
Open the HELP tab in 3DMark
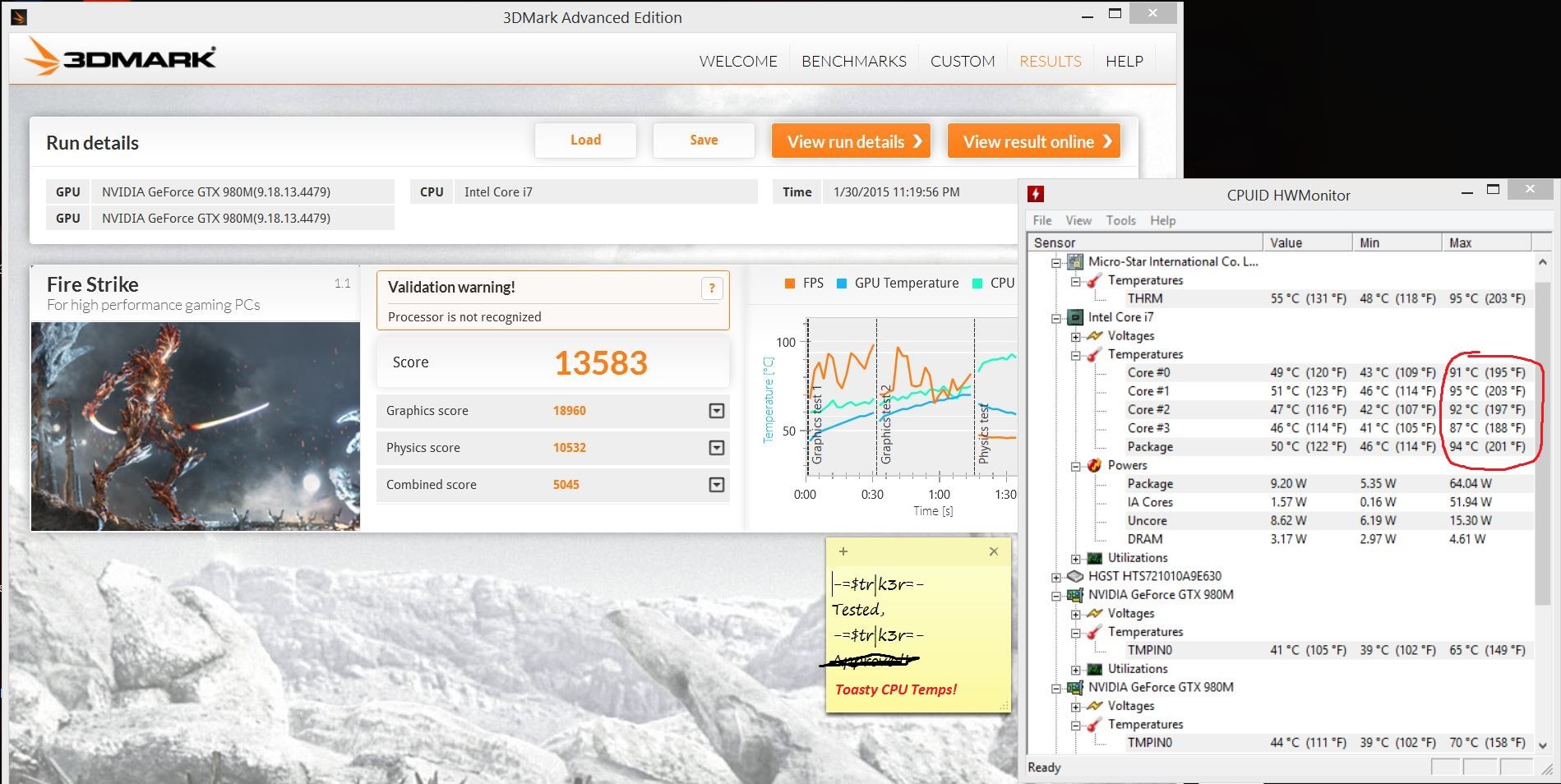tap(1125, 61)
